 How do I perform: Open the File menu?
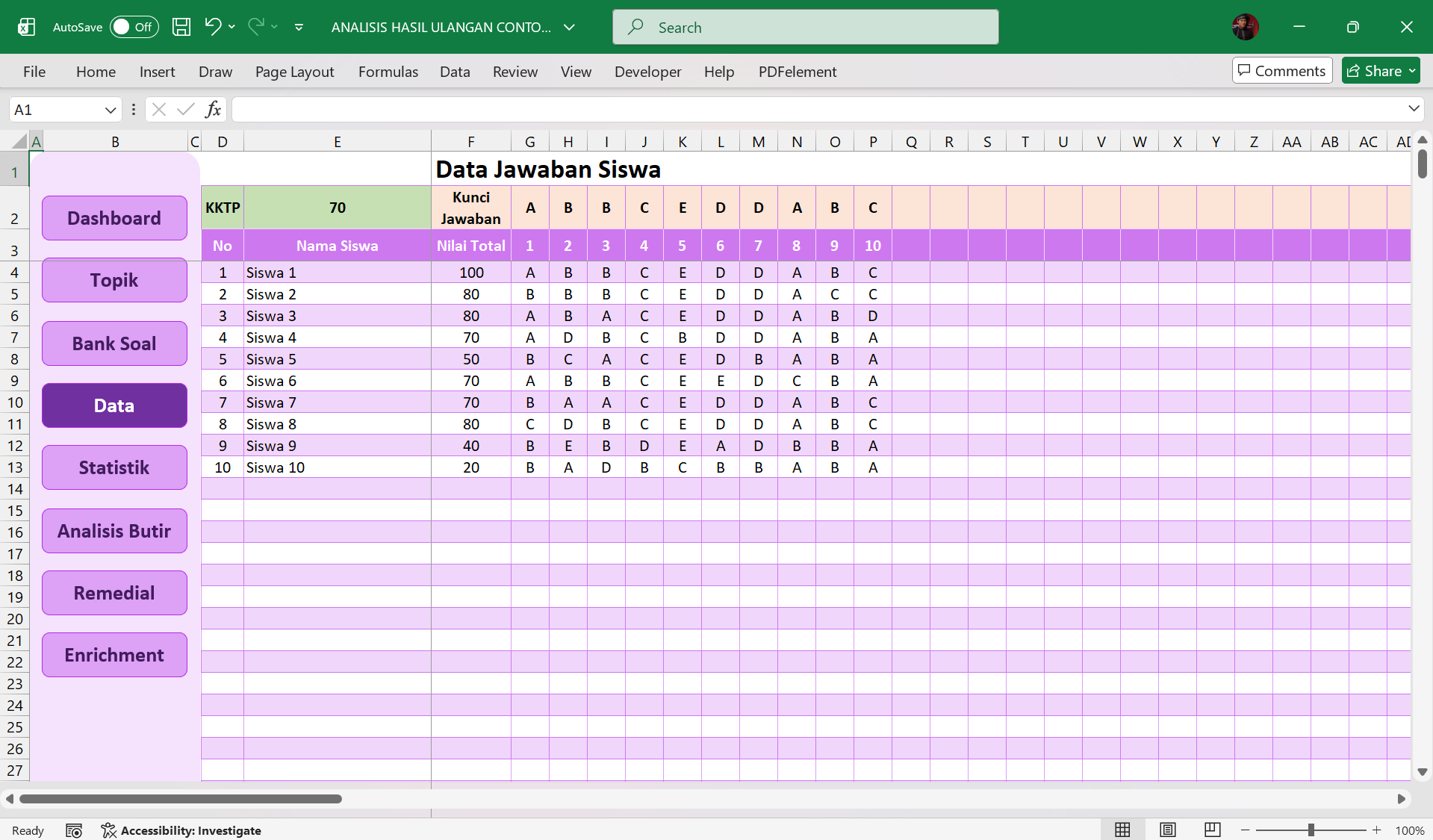pos(34,72)
